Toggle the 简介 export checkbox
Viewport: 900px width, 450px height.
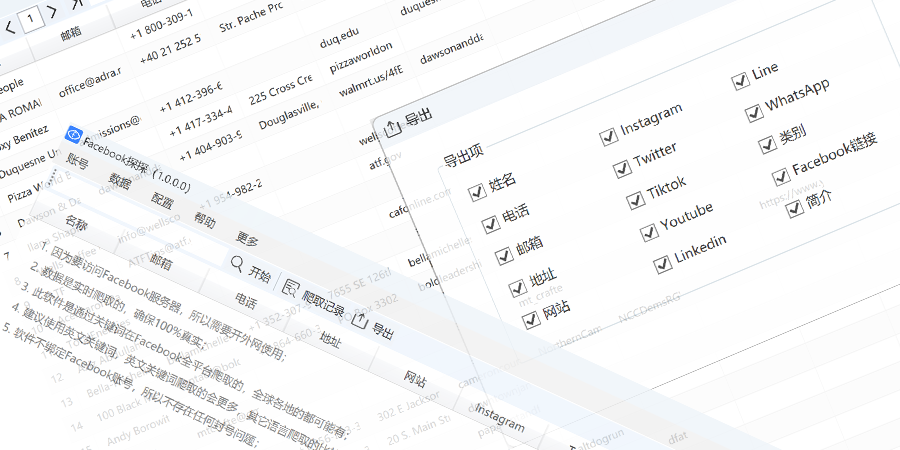796,208
